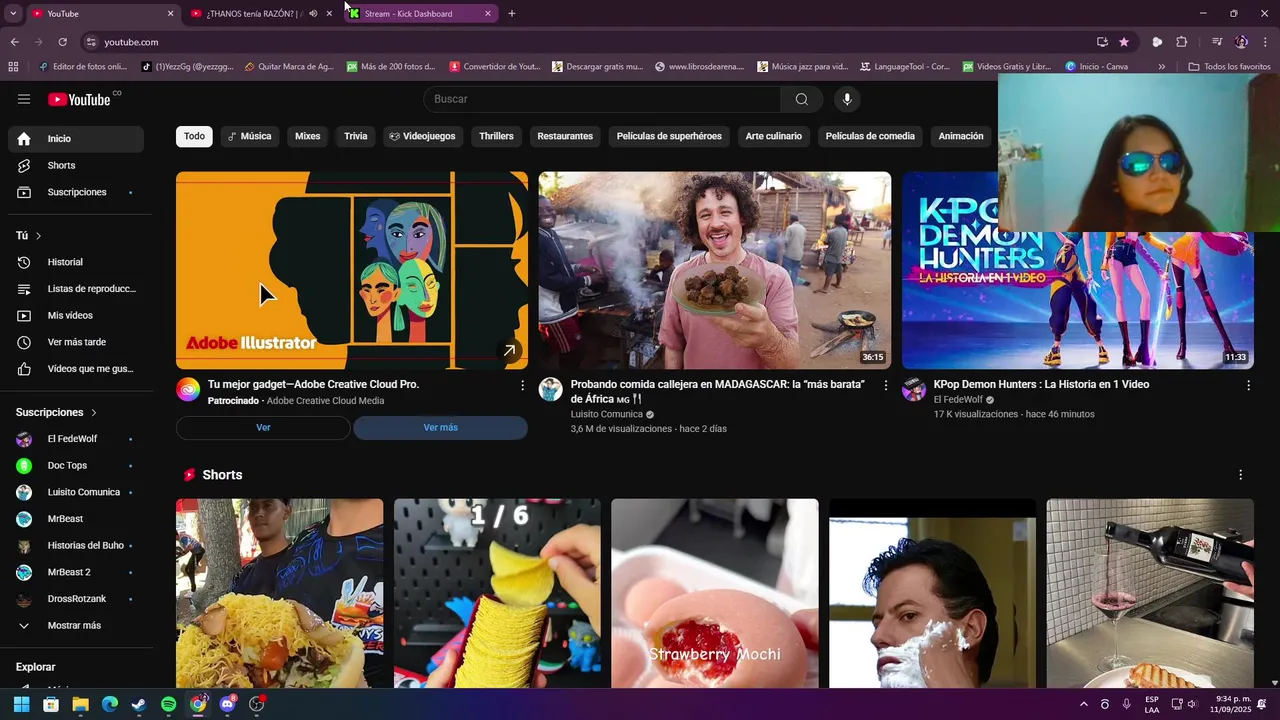Mute the THANOS tab audio indicator
This screenshot has width=1280, height=720.
pyautogui.click(x=313, y=14)
